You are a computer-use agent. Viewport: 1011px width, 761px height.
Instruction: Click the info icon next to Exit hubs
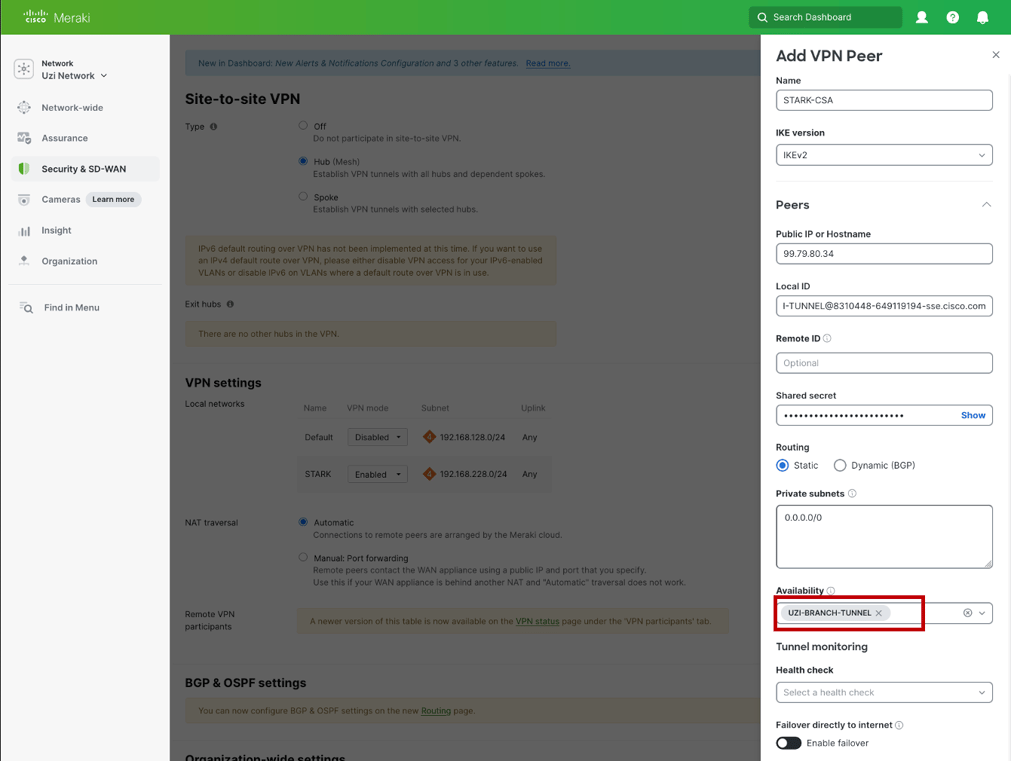click(230, 304)
